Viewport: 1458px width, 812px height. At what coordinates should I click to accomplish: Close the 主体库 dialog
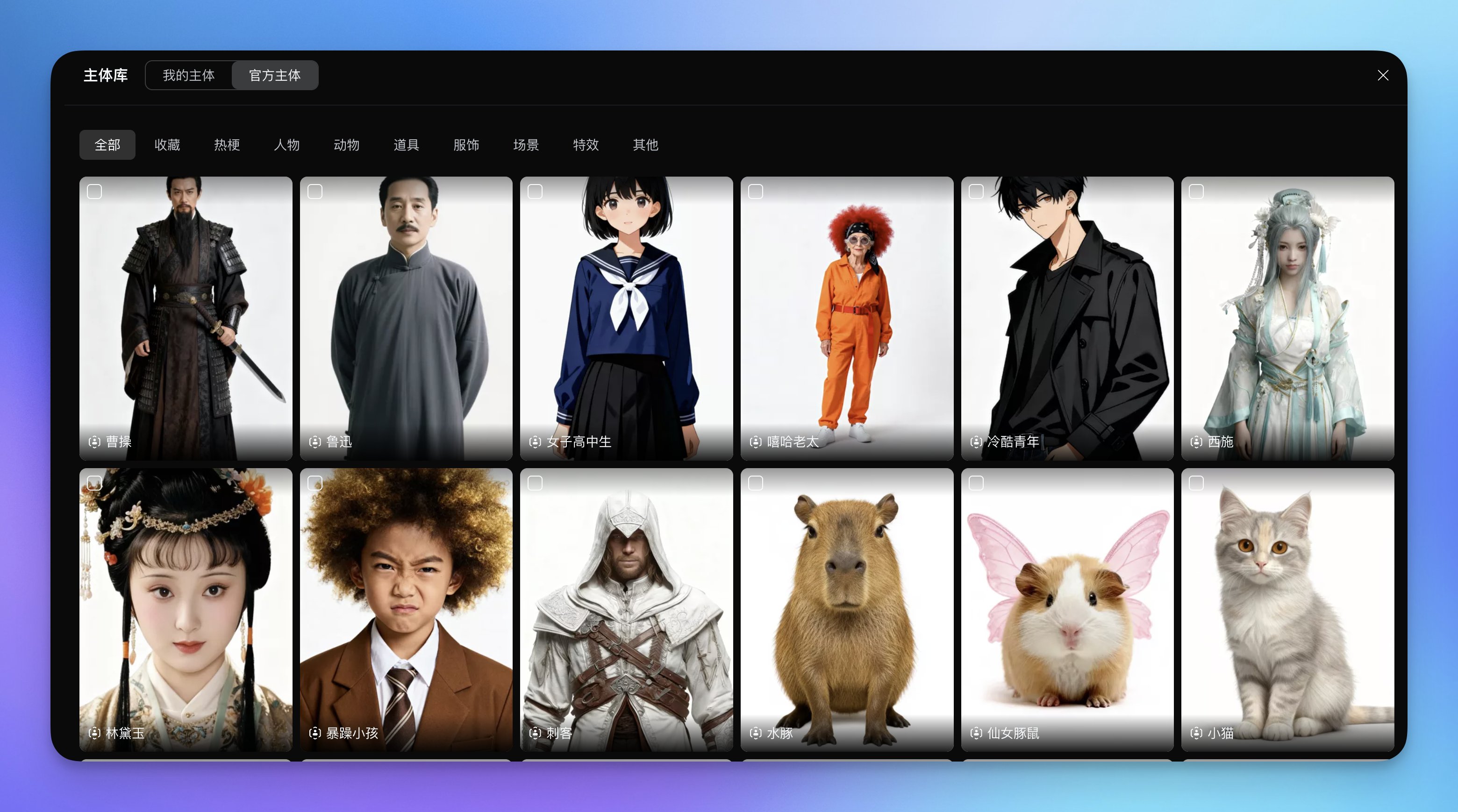[1383, 75]
